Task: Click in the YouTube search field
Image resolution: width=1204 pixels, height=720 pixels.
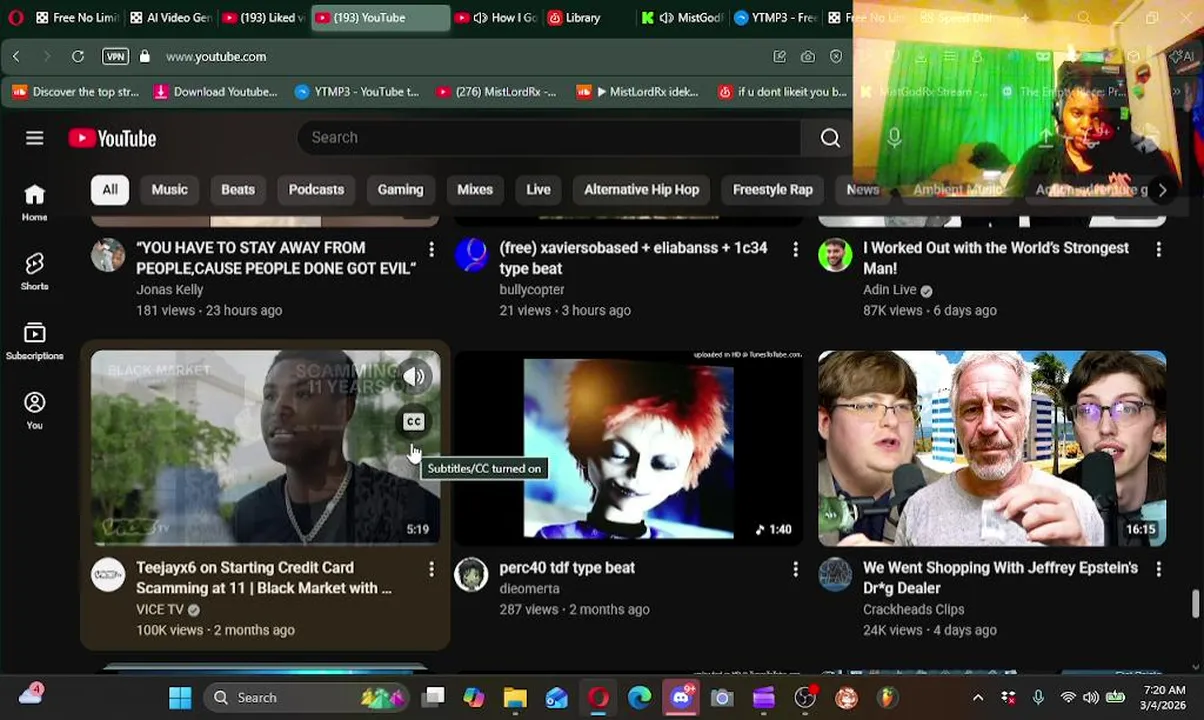Action: point(548,138)
